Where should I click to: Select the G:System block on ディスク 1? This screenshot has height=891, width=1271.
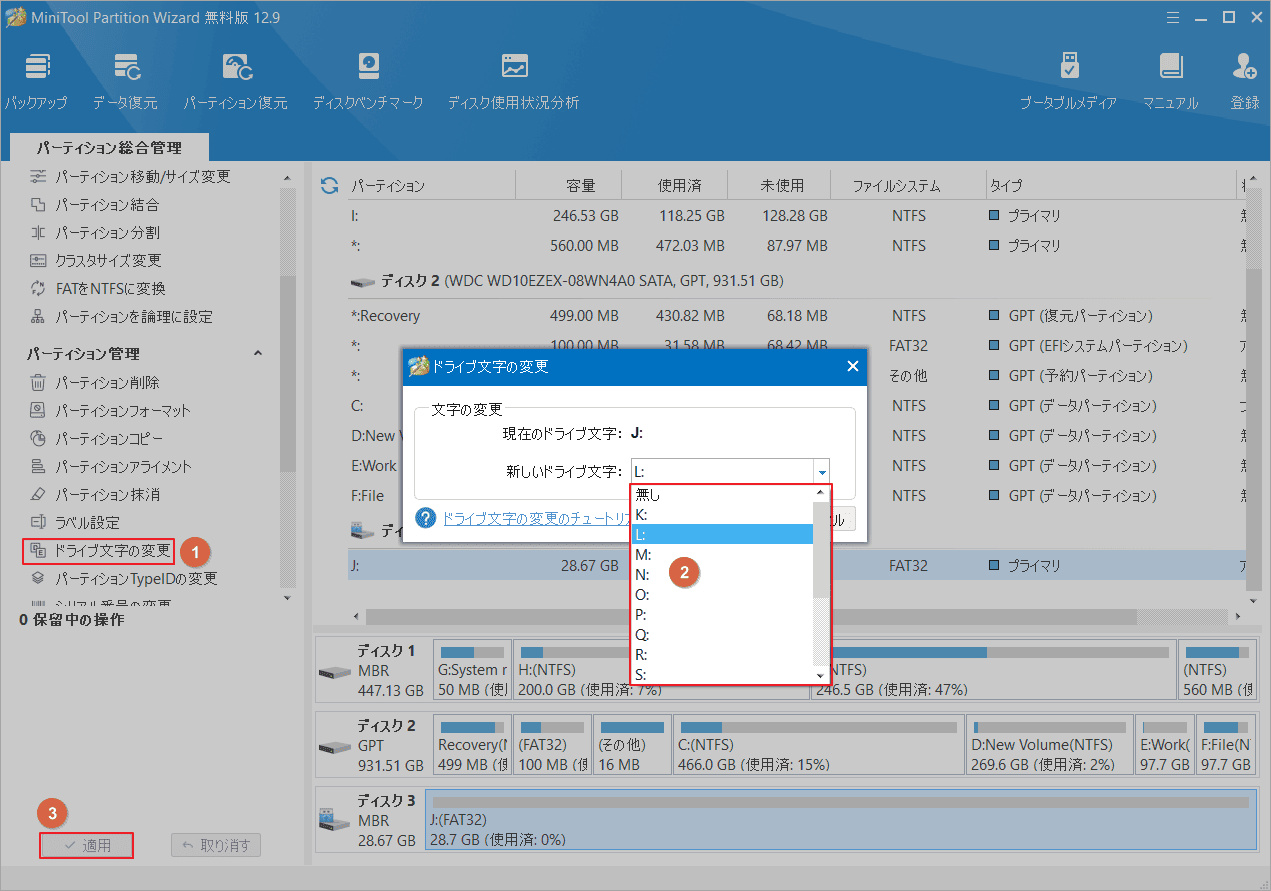click(x=473, y=671)
